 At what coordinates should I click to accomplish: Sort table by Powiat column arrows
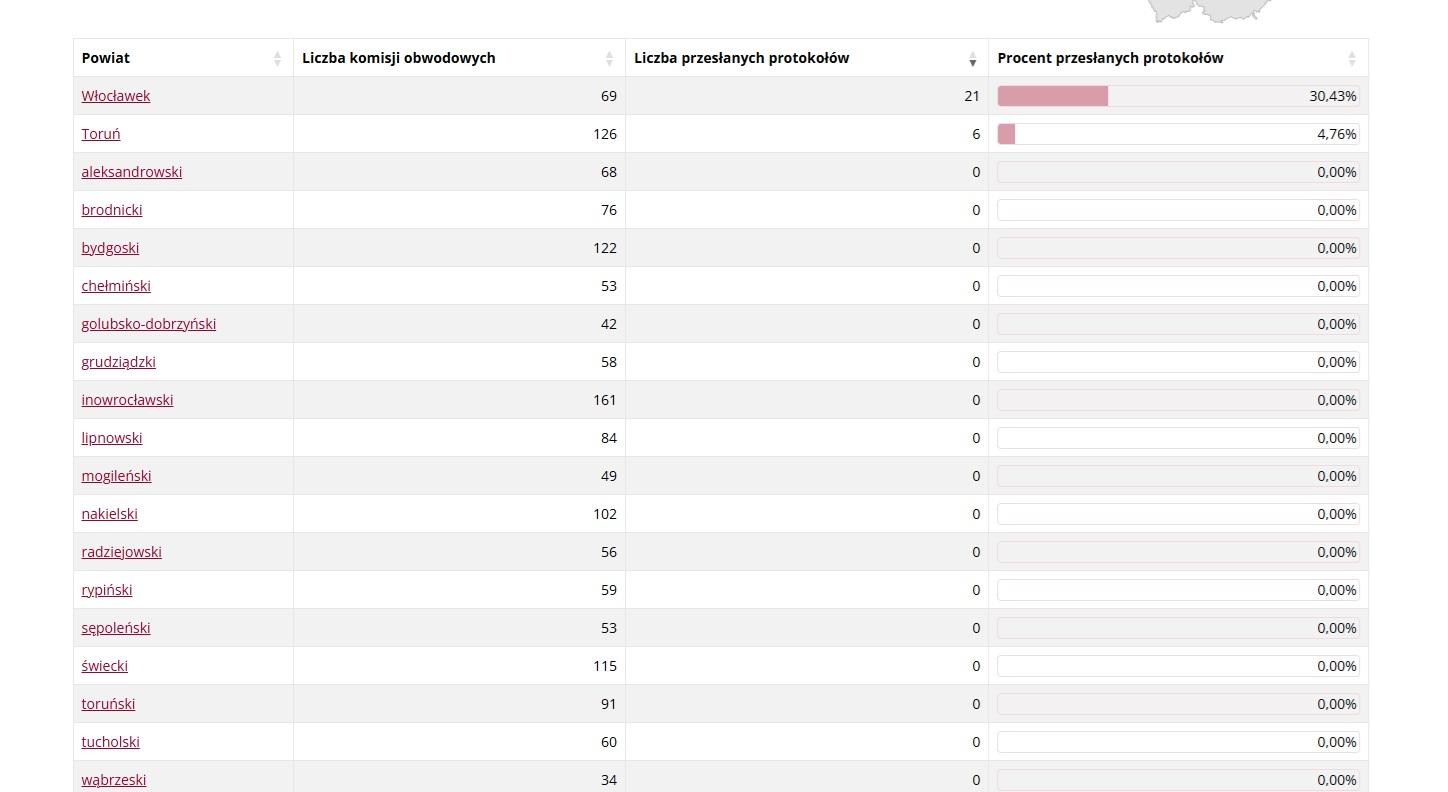(x=277, y=59)
